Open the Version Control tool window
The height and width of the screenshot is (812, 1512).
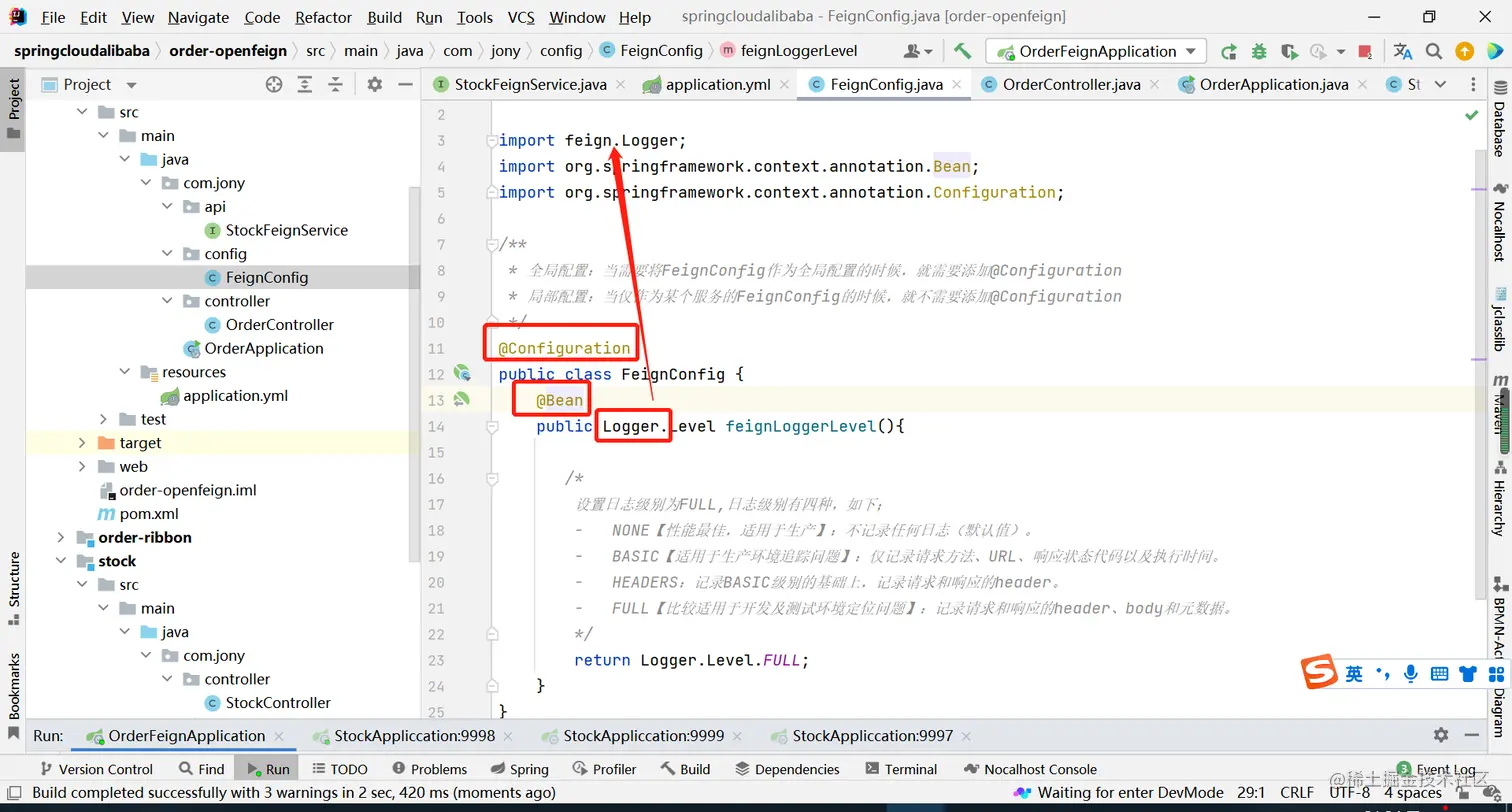coord(96,769)
